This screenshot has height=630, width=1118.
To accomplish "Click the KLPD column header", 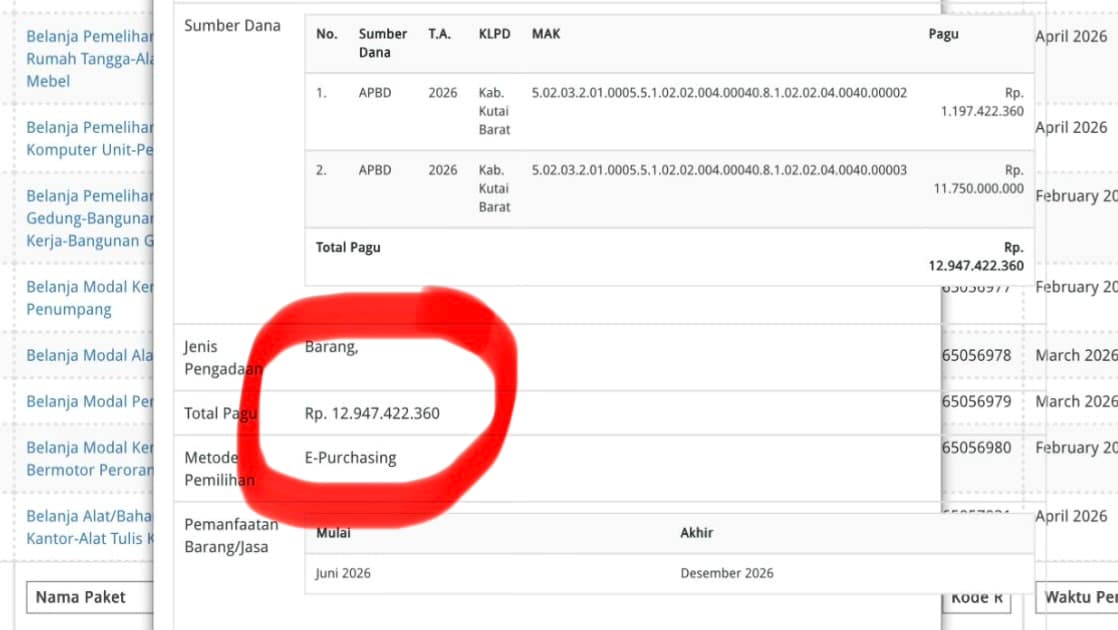I will 494,34.
